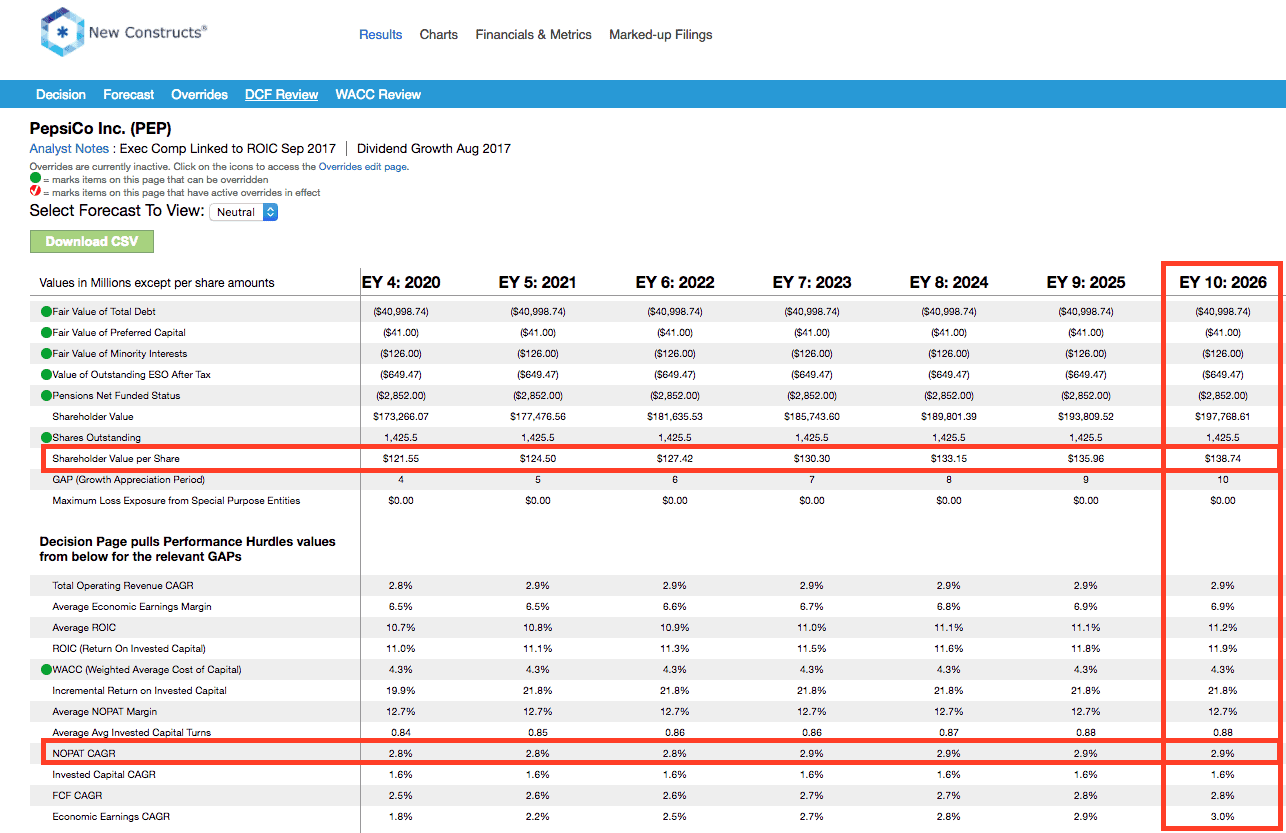The width and height of the screenshot is (1286, 833).
Task: Click the EY 7: 2023 column header
Action: (812, 283)
